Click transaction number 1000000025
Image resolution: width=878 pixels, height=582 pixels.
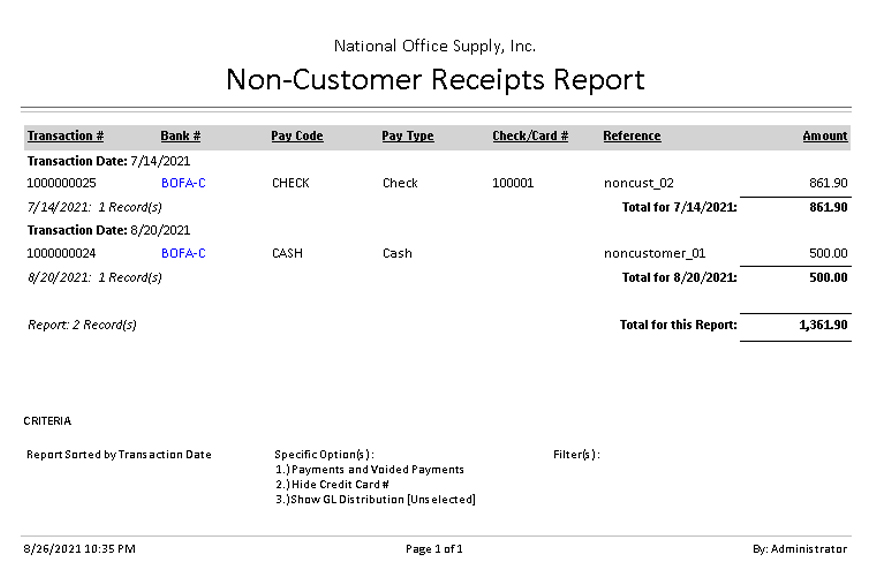point(62,183)
